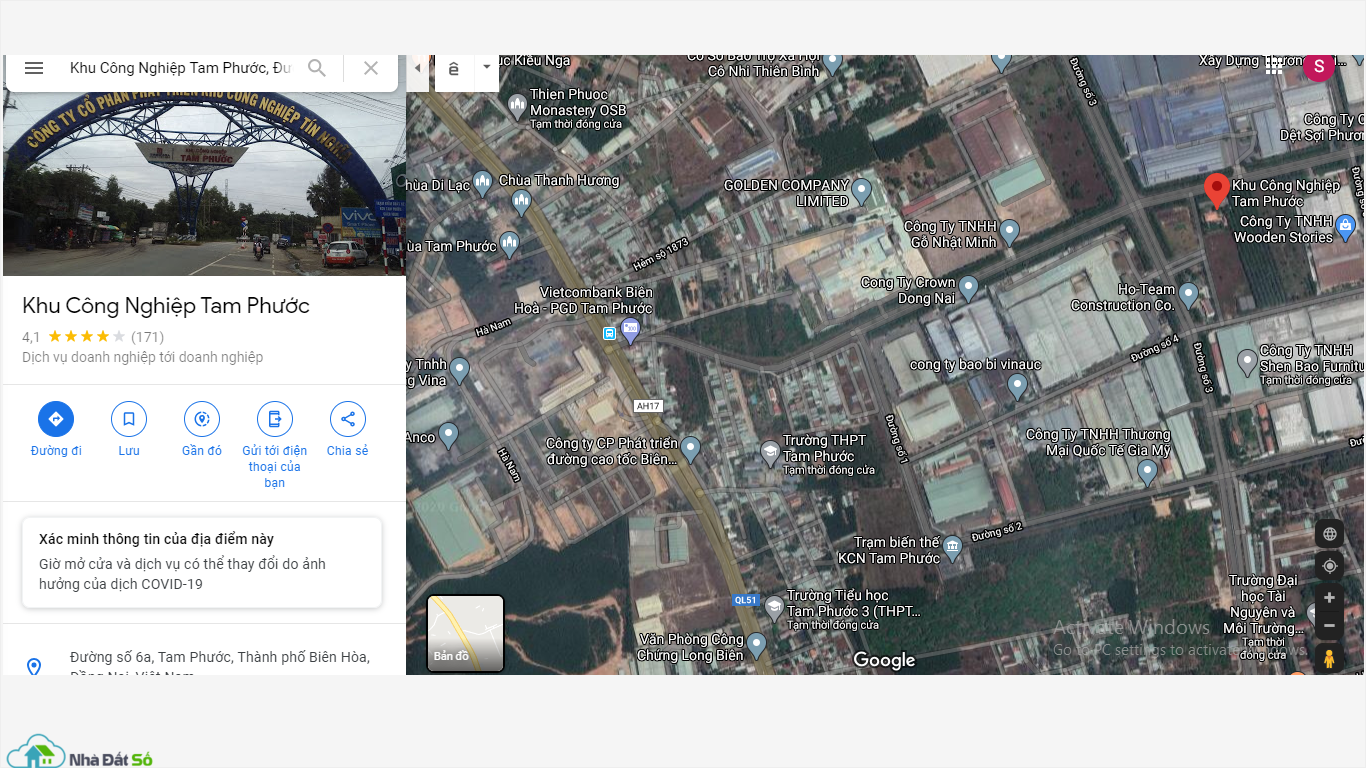
Task: Open the hamburger main menu
Action: pos(34,68)
